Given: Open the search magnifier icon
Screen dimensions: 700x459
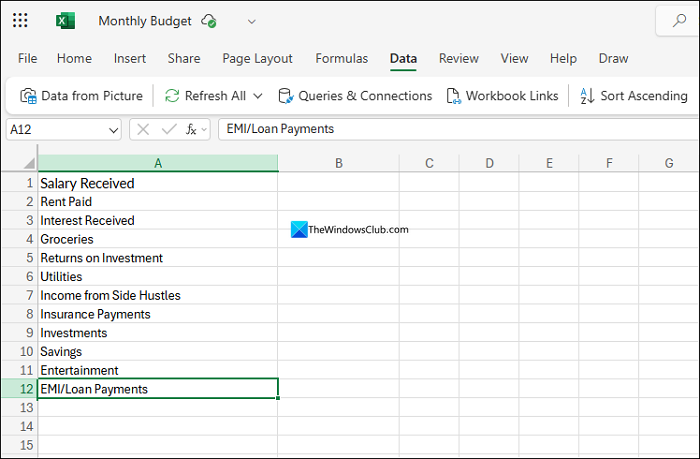Looking at the screenshot, I should pos(679,21).
